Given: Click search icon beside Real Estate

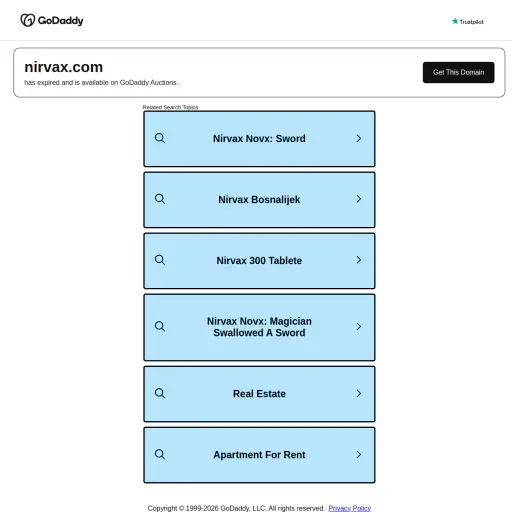Looking at the screenshot, I should click(160, 393).
